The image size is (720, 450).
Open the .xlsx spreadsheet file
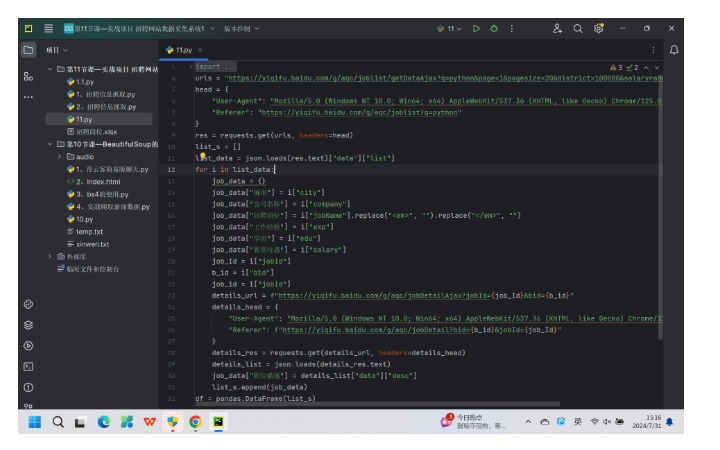tap(92, 132)
